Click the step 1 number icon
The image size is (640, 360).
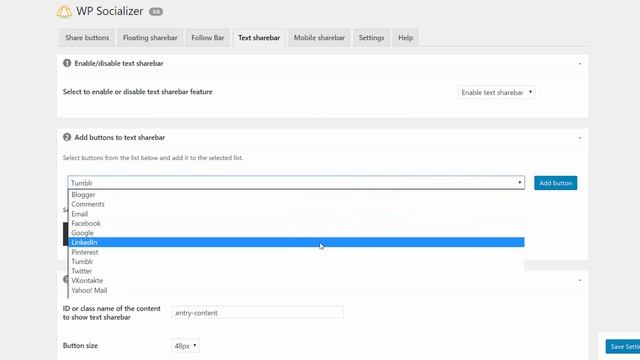(x=67, y=63)
